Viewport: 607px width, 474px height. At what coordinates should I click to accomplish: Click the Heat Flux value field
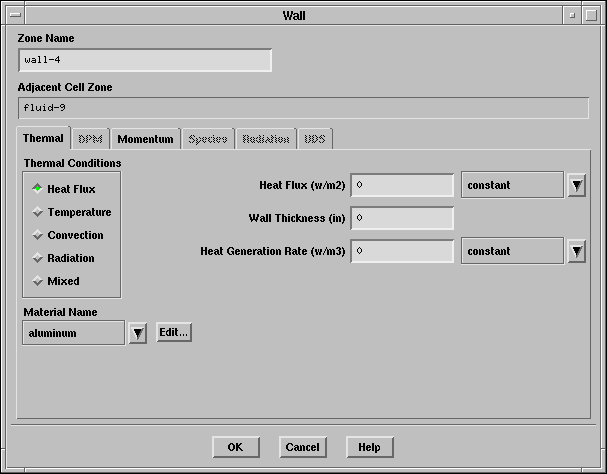tap(402, 186)
